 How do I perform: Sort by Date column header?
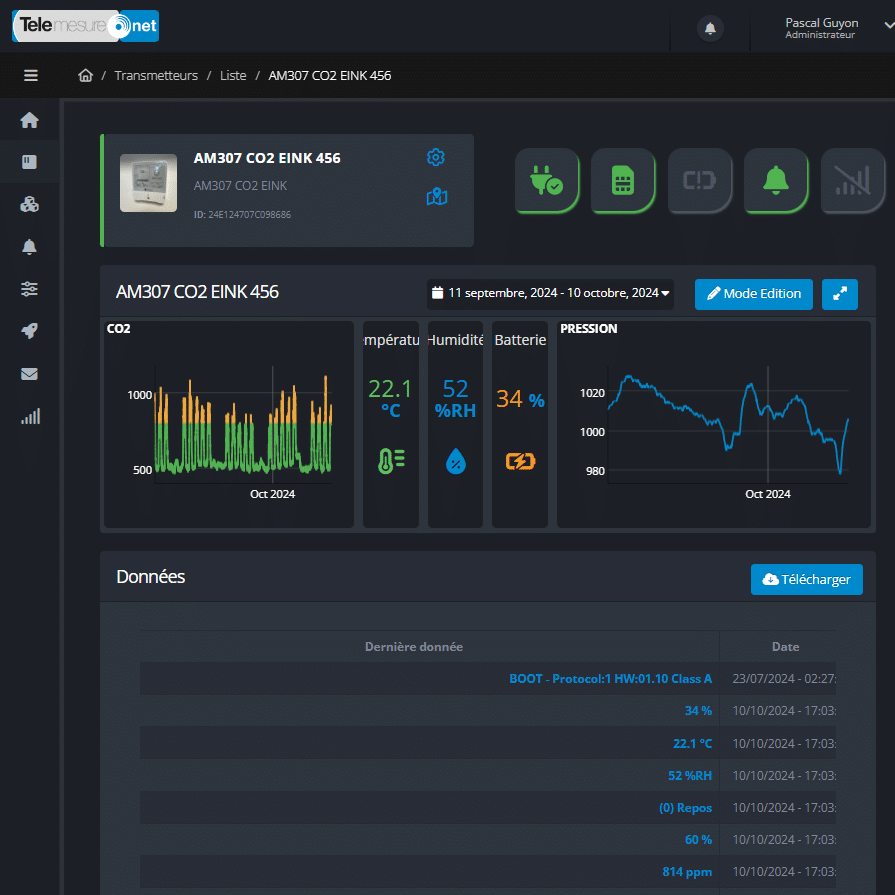[x=785, y=647]
